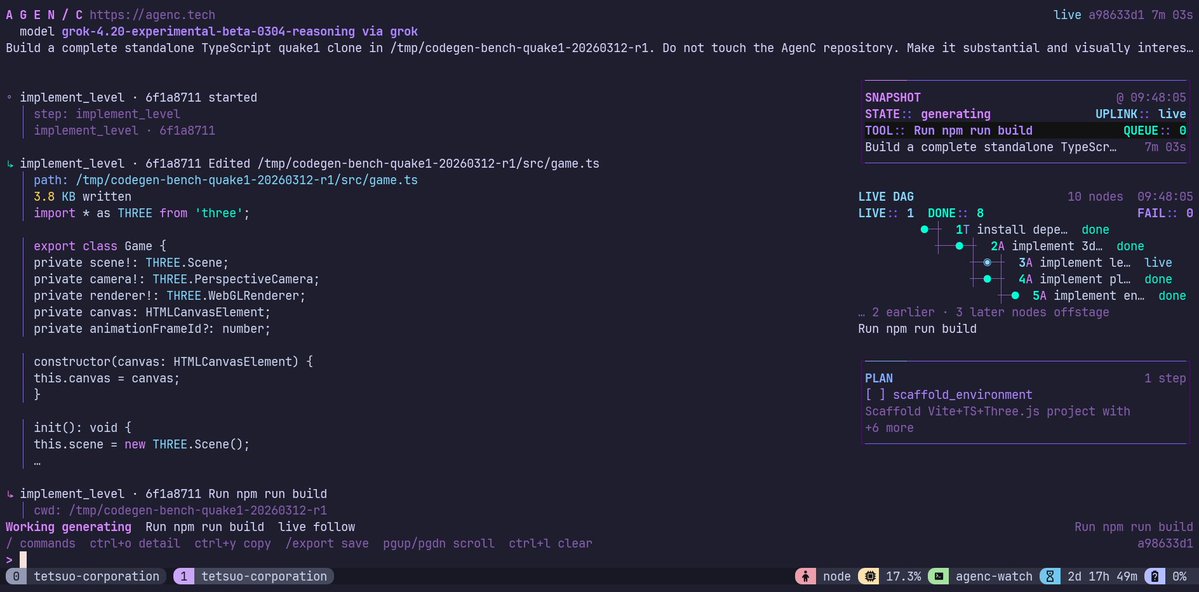The width and height of the screenshot is (1199, 592).
Task: Open the https://agenc.tech link
Action: pyautogui.click(x=152, y=15)
